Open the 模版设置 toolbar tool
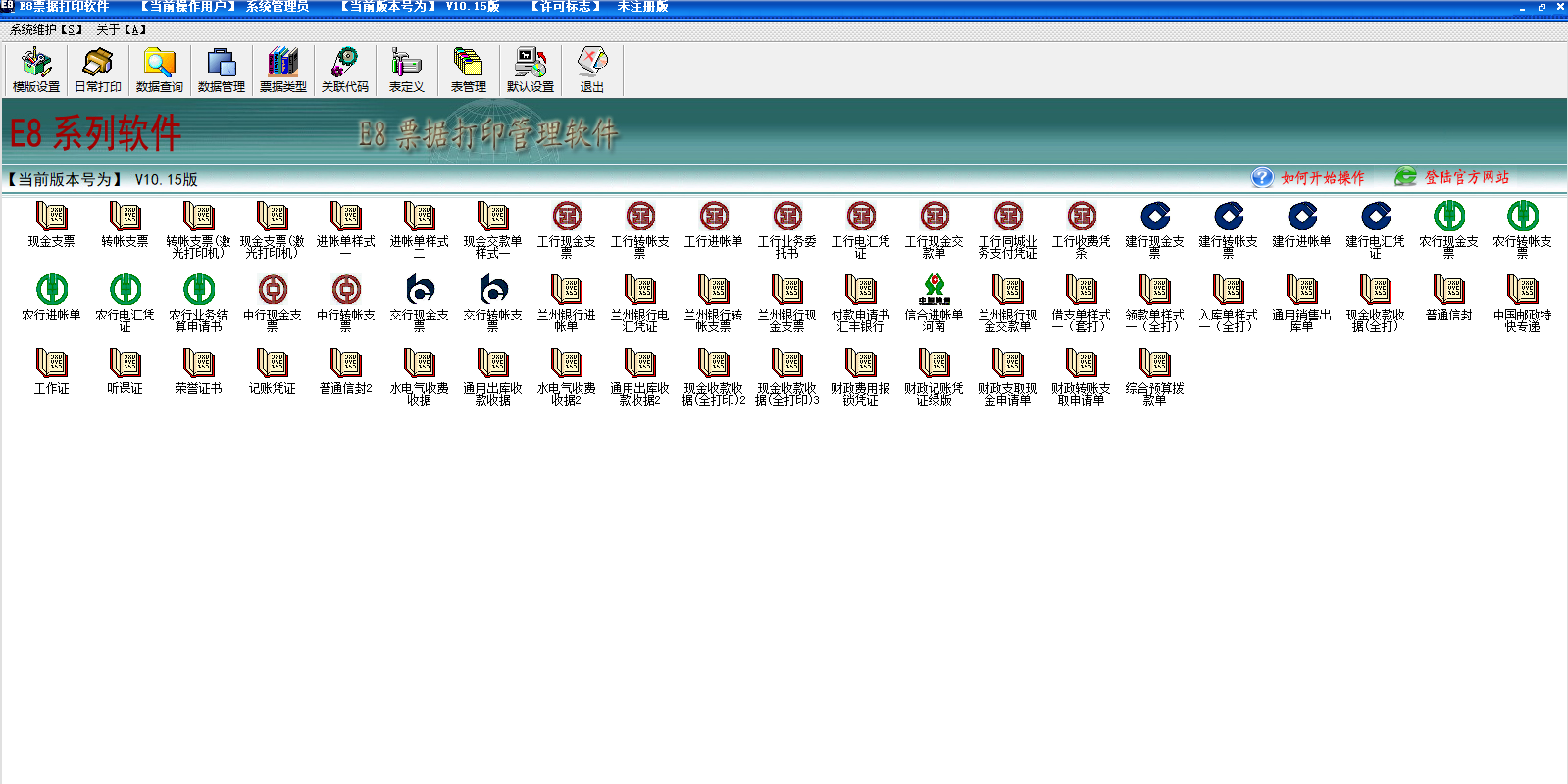Image resolution: width=1568 pixels, height=784 pixels. click(36, 70)
